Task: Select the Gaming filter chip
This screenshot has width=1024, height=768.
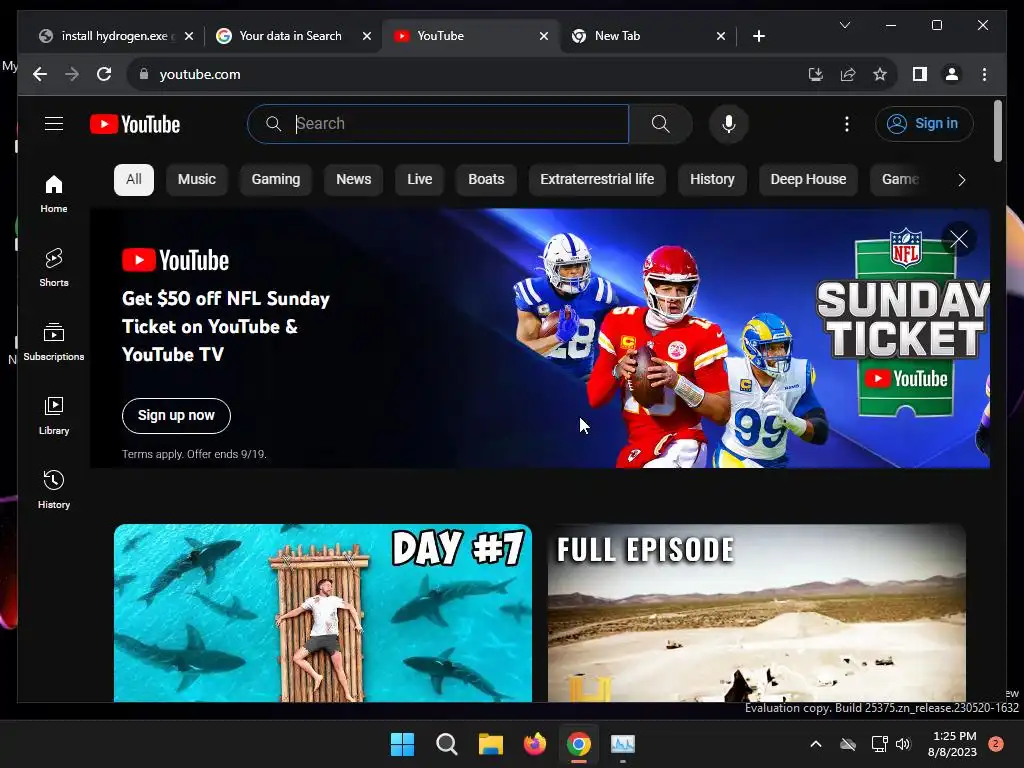Action: coord(276,180)
